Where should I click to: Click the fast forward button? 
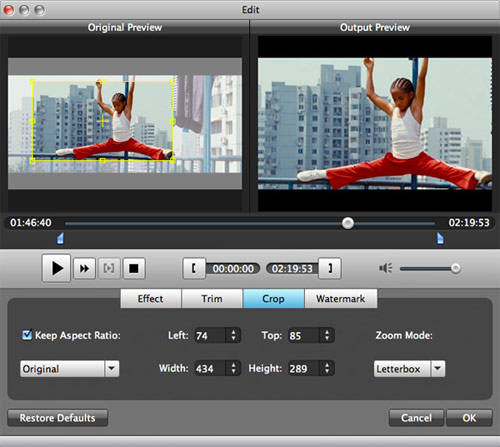point(84,268)
